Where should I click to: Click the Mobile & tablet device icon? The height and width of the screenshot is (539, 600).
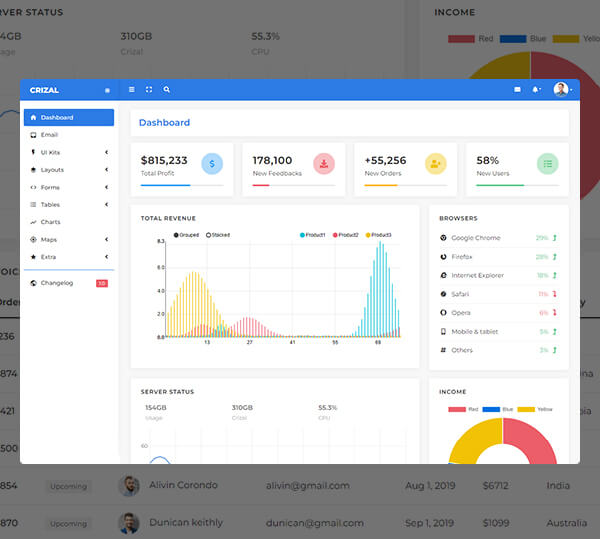(x=443, y=331)
